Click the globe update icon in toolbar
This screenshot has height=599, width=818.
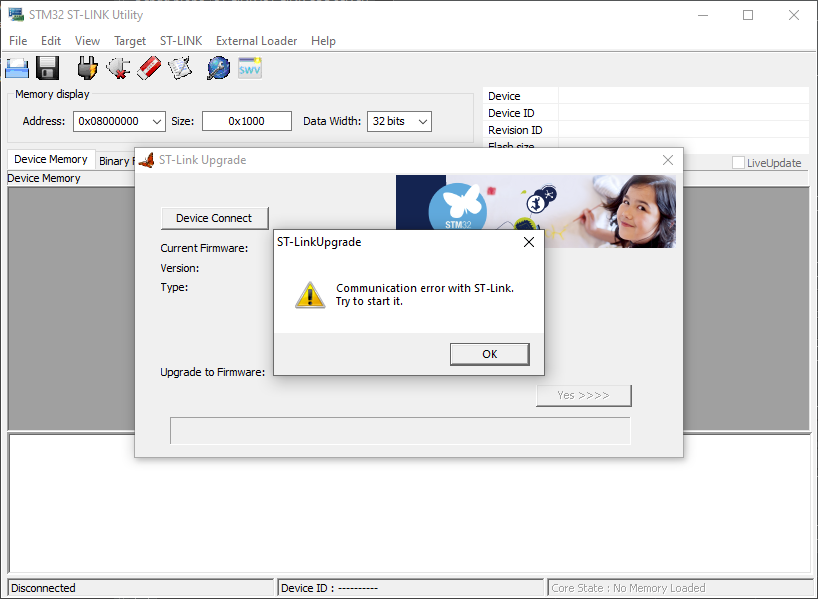click(219, 68)
